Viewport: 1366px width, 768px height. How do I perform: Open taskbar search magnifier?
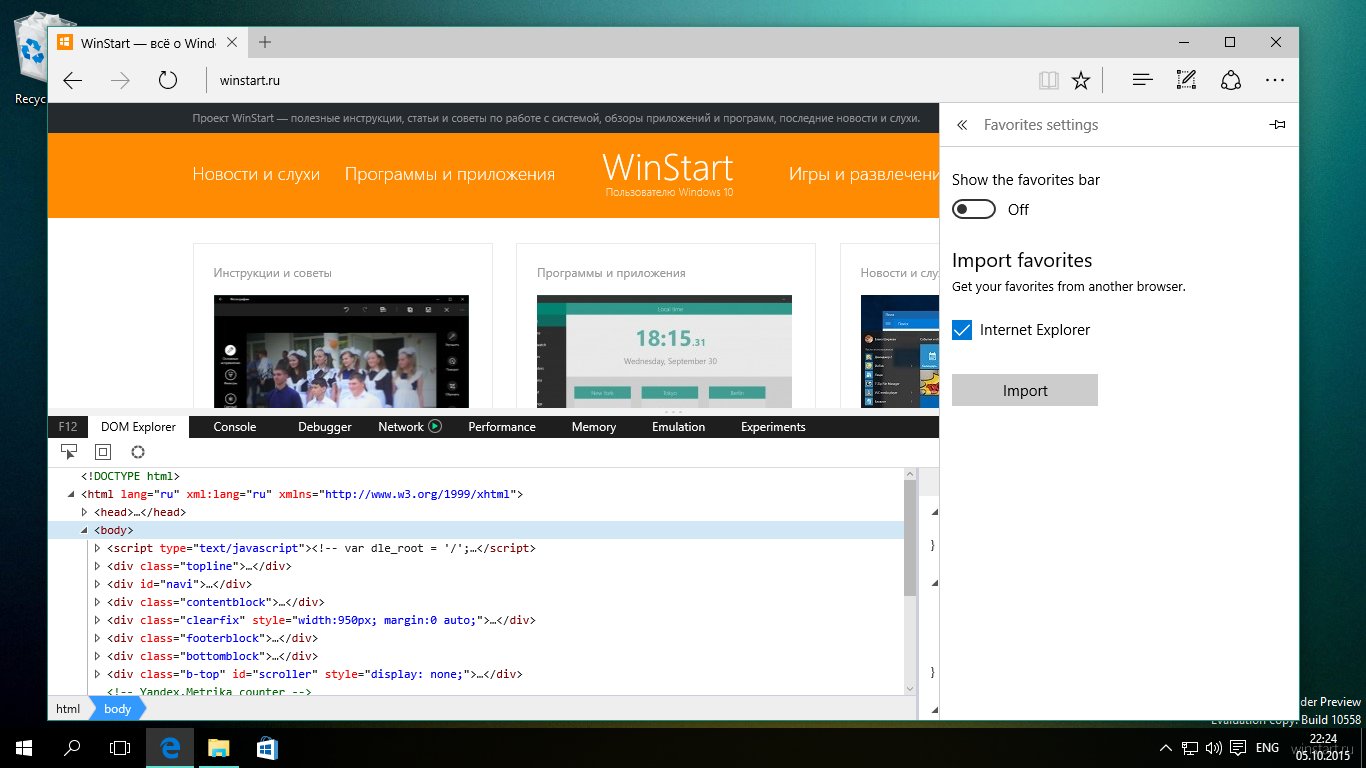(72, 747)
